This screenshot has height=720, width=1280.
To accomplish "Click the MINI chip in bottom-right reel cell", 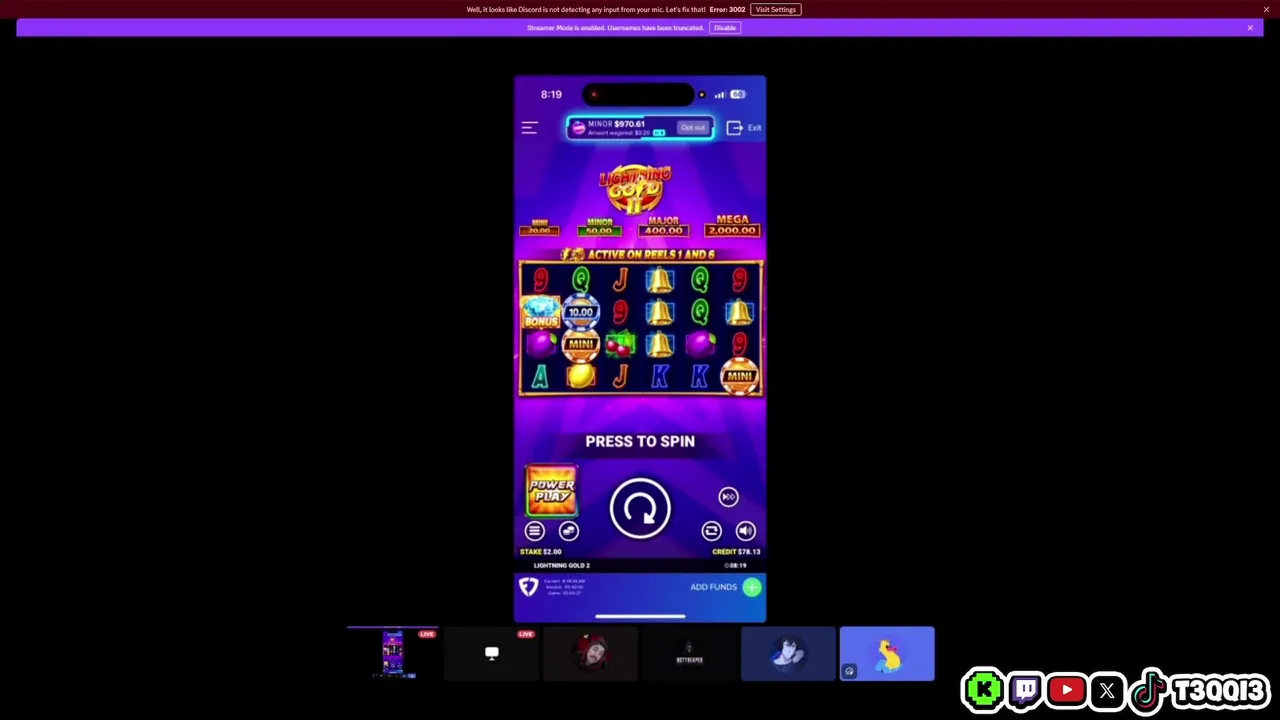I will (x=739, y=376).
